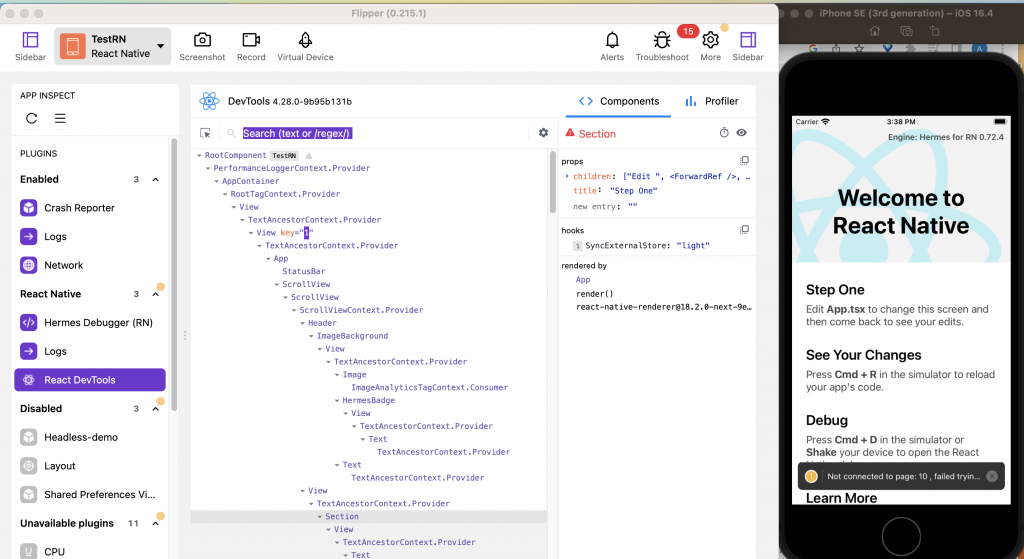Inspect the matching element using eye icon

click(741, 133)
